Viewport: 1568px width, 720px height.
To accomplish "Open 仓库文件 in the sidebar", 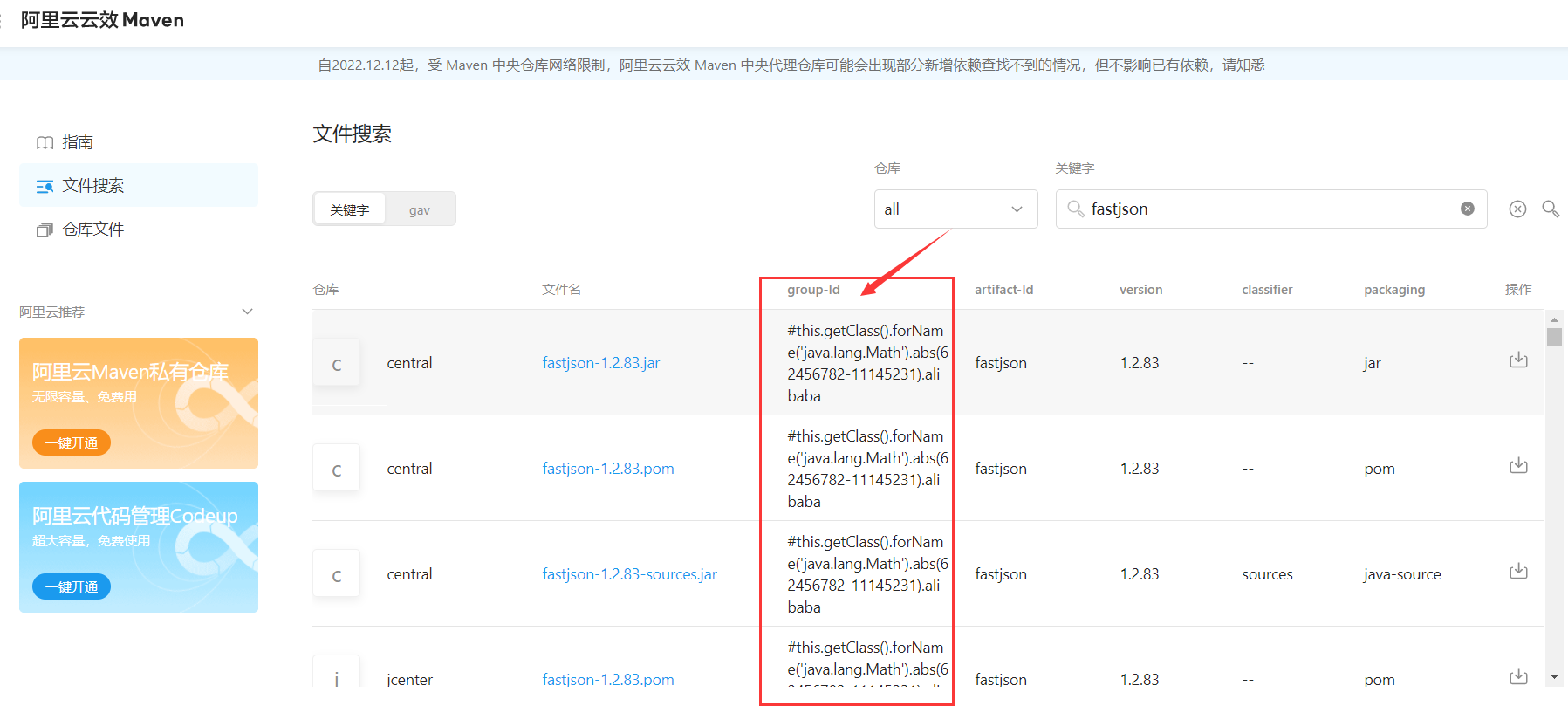I will (93, 230).
